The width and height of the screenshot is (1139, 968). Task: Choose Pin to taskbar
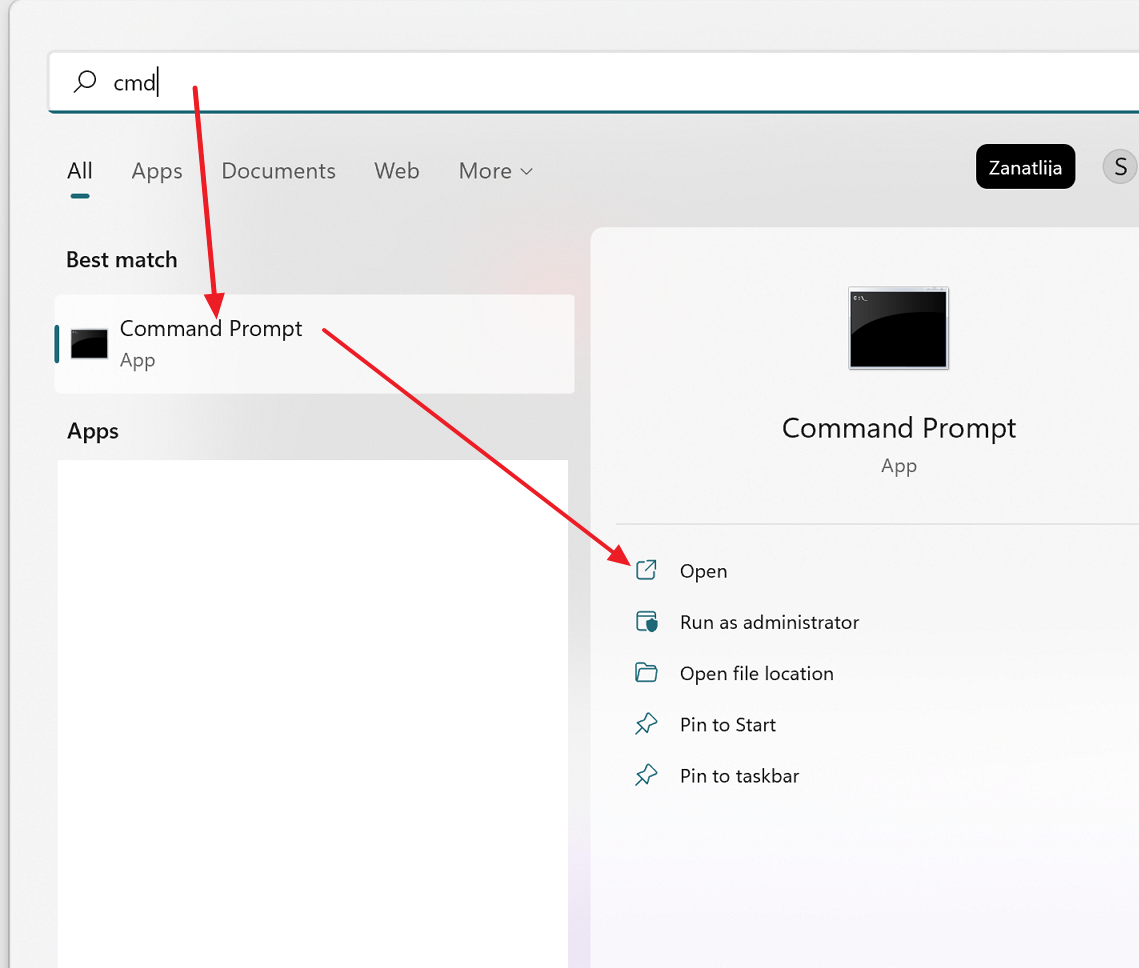pos(739,776)
